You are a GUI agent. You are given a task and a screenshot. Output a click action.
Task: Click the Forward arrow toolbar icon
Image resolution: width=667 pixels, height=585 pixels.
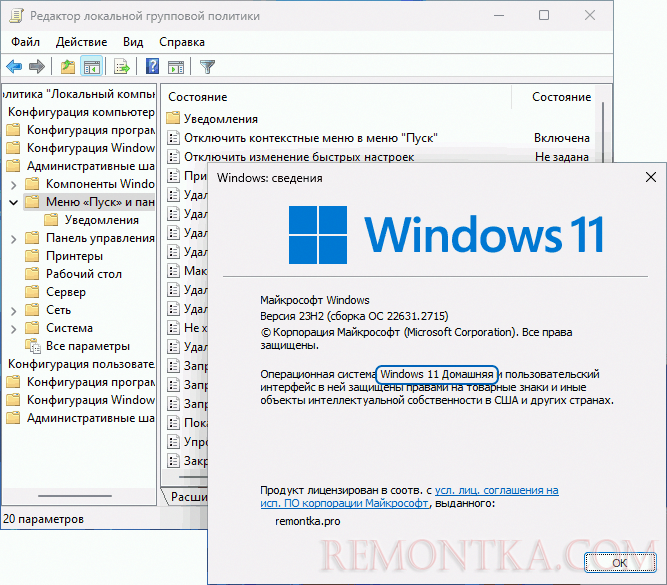pos(37,66)
